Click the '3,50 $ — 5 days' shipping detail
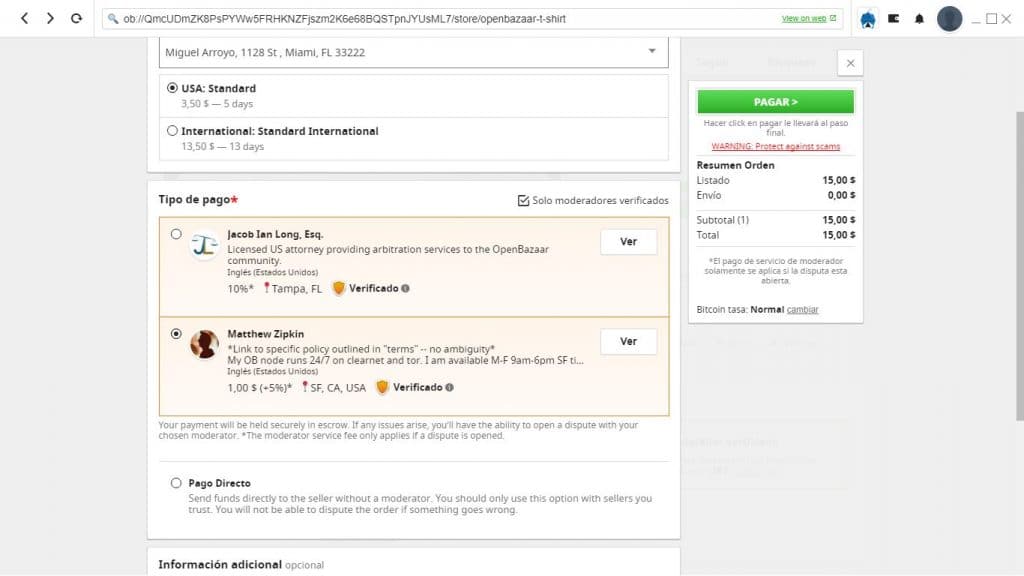 pyautogui.click(x=217, y=104)
